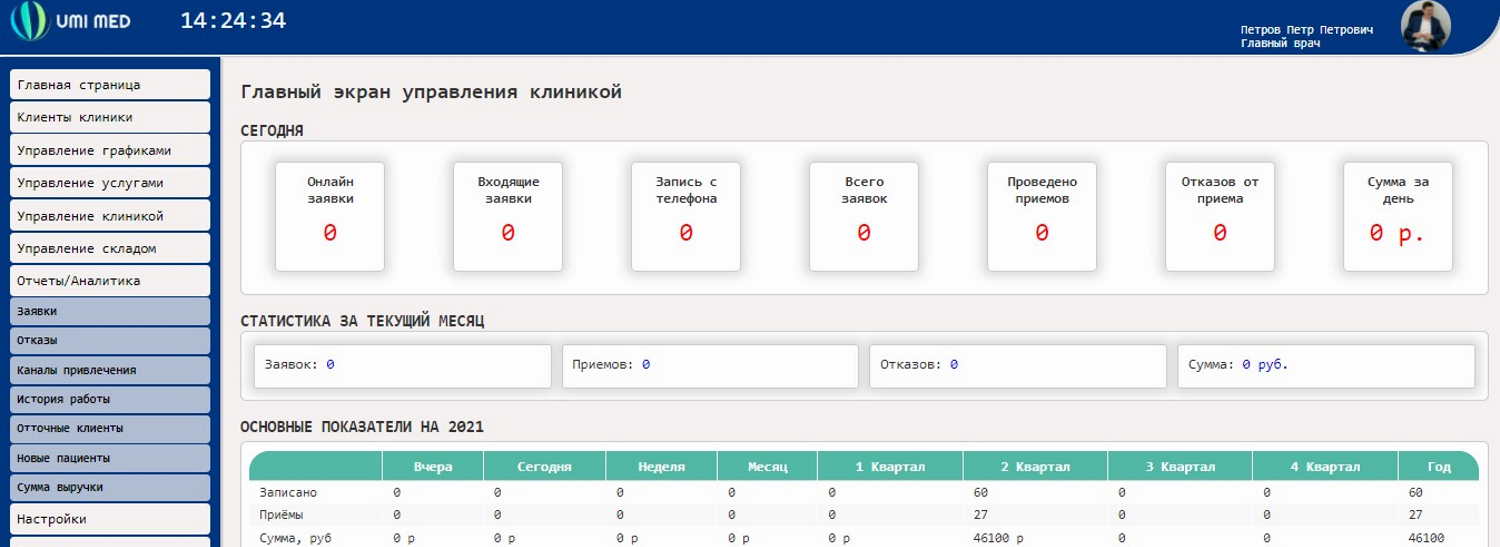Viewport: 1500px width, 547px height.
Task: Click the СЕГОДНЯ section heading
Action: (x=272, y=130)
